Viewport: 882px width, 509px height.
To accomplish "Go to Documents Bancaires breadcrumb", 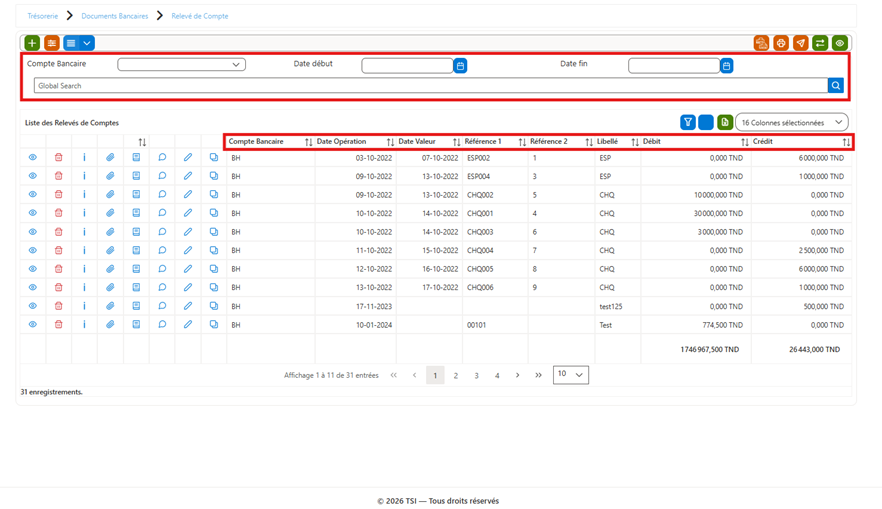I will coord(115,16).
